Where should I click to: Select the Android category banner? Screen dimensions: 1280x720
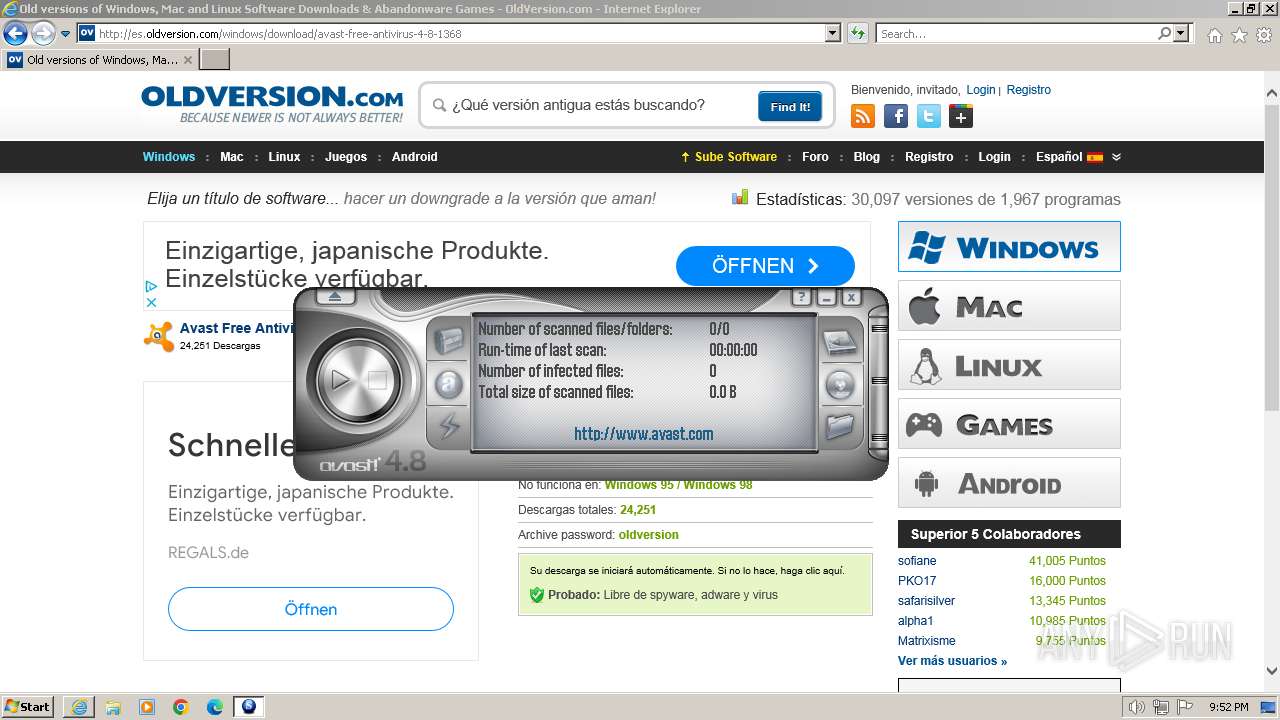(x=1009, y=483)
